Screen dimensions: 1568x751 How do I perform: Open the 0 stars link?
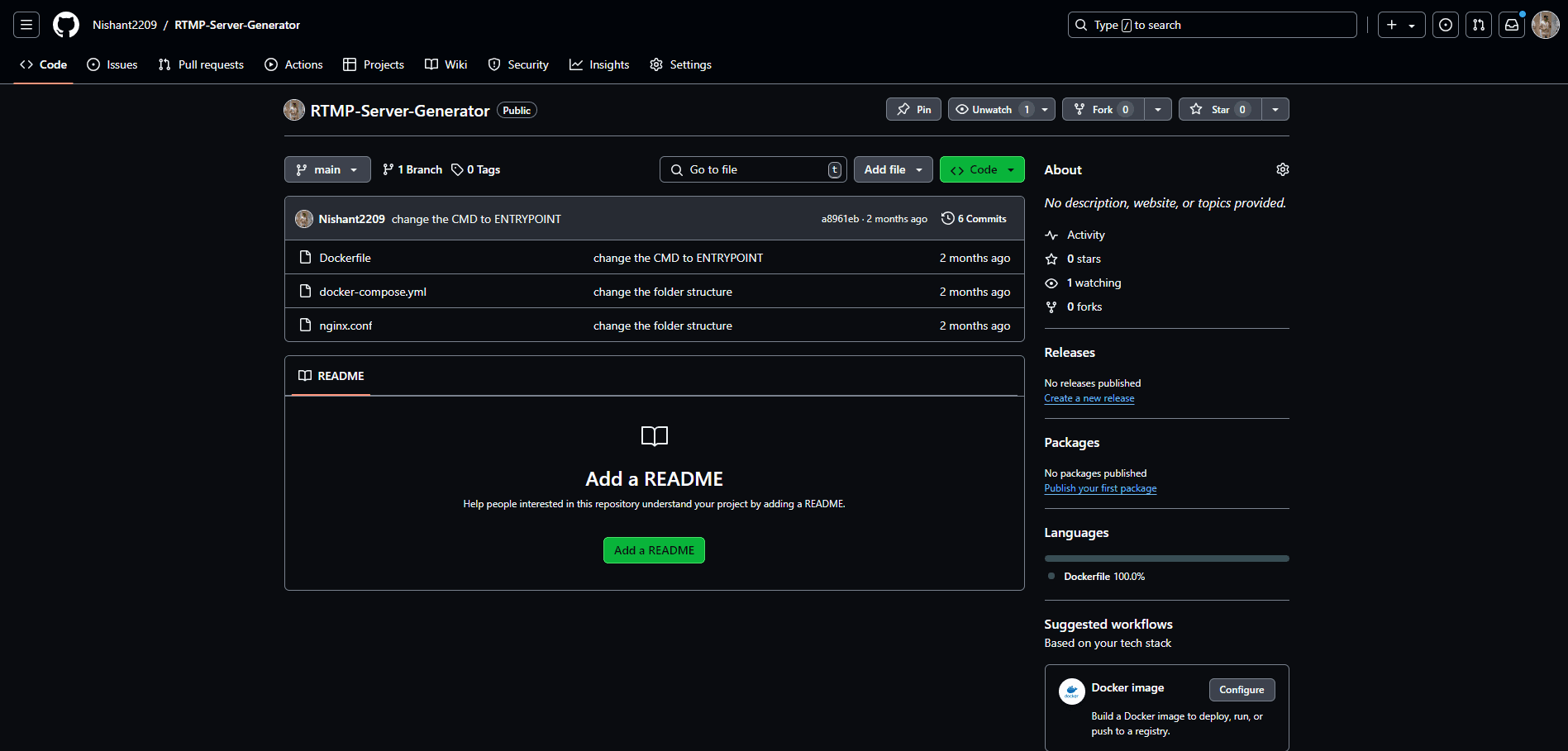point(1084,259)
